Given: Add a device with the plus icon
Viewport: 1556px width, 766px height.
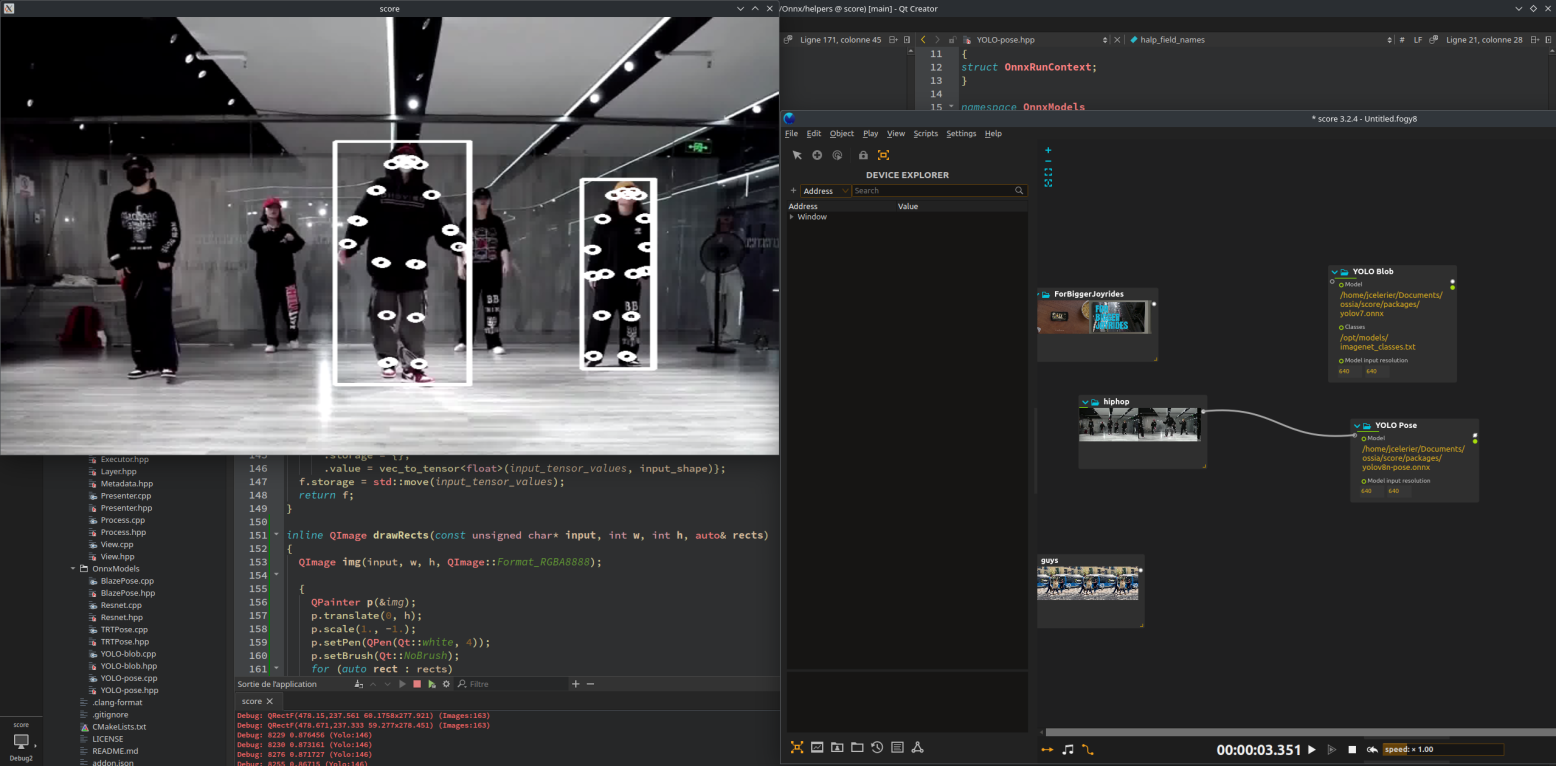Looking at the screenshot, I should point(794,190).
